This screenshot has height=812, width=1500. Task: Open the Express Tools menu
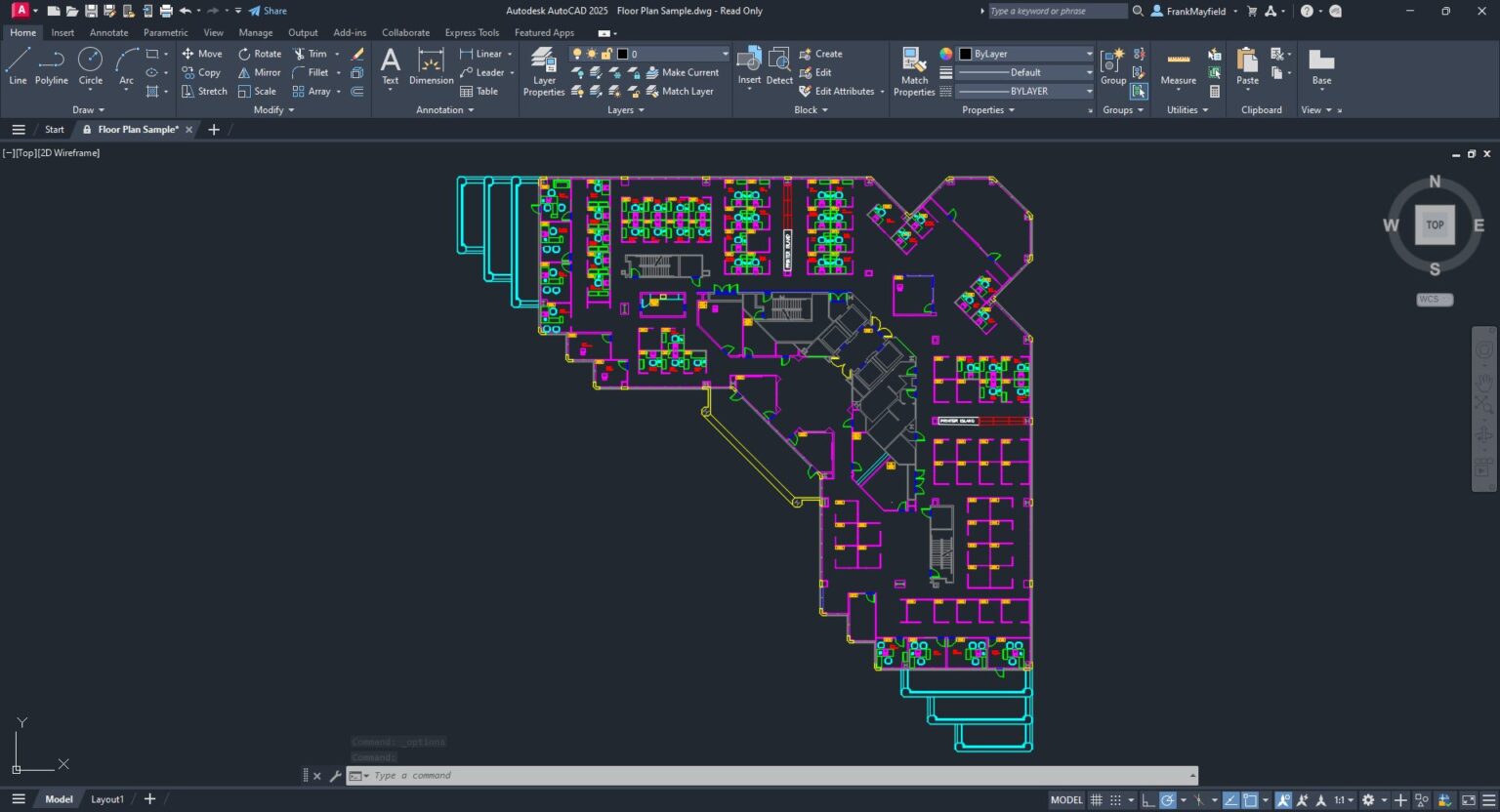click(x=472, y=32)
